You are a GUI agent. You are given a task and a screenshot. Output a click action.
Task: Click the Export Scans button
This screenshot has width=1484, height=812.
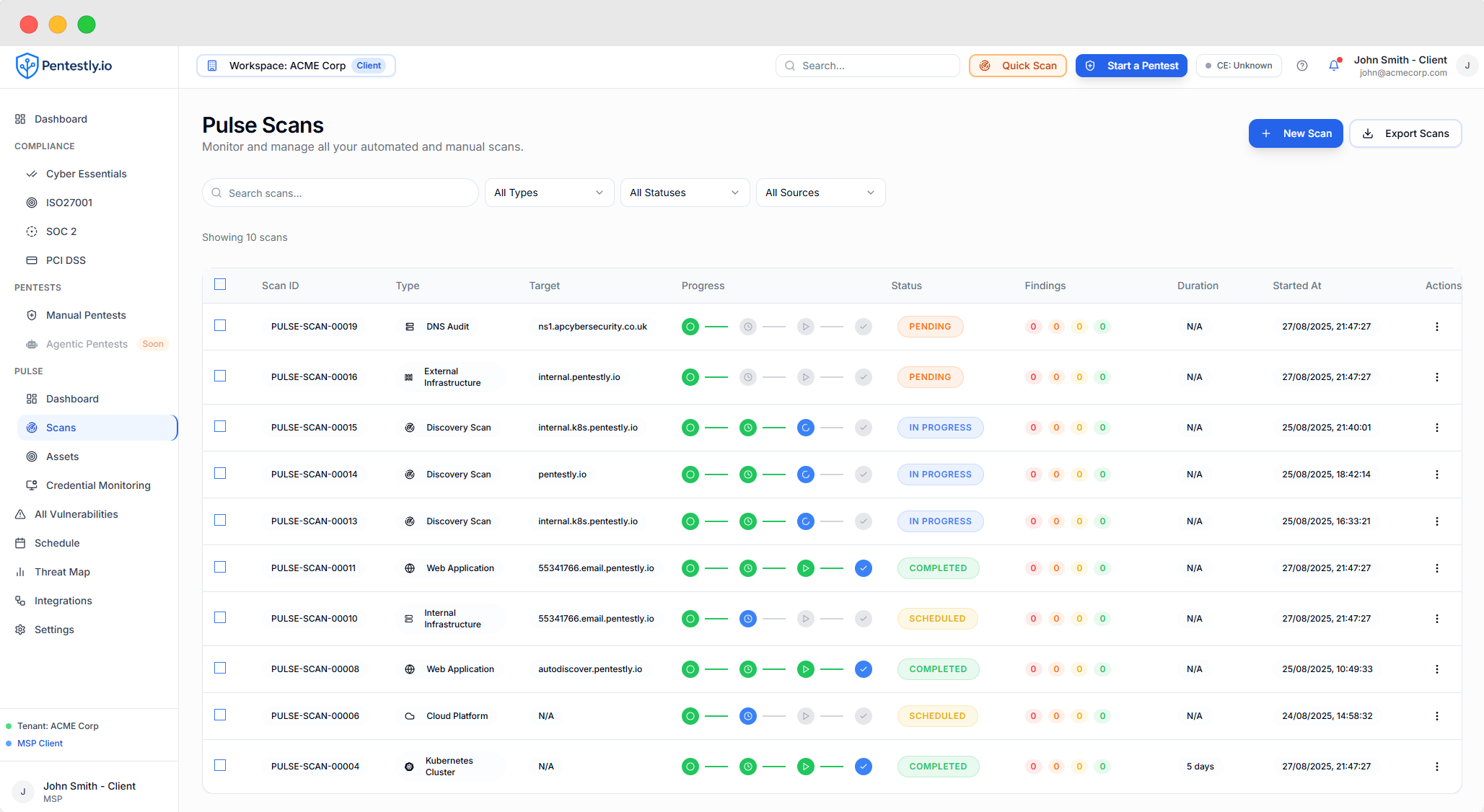[1405, 133]
